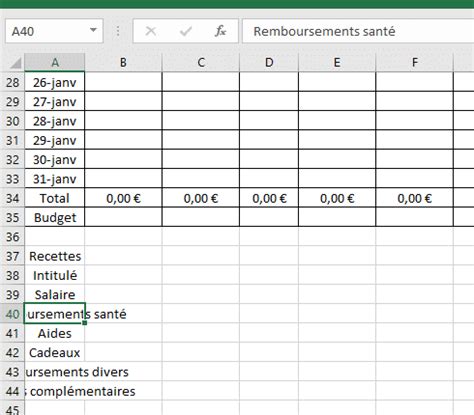Select column C header
Screen dimensions: 474x415
coord(201,62)
